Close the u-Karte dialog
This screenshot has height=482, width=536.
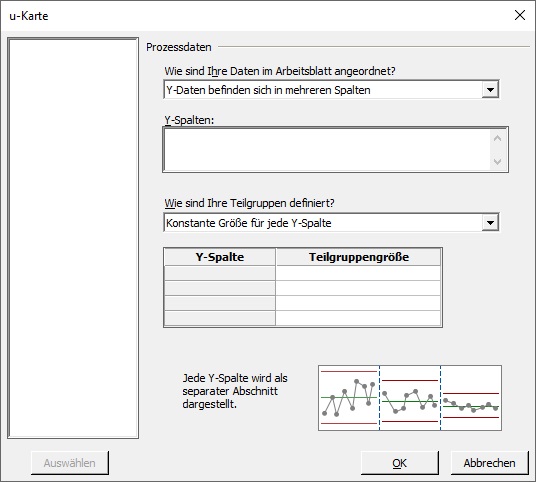point(520,15)
